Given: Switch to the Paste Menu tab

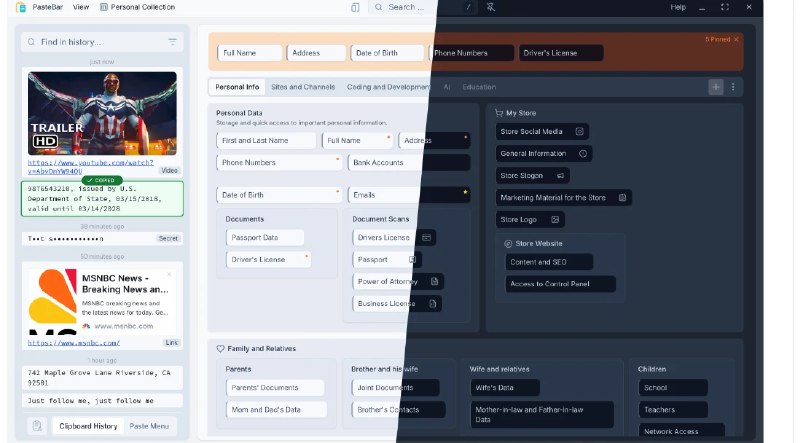Looking at the screenshot, I should click(149, 426).
